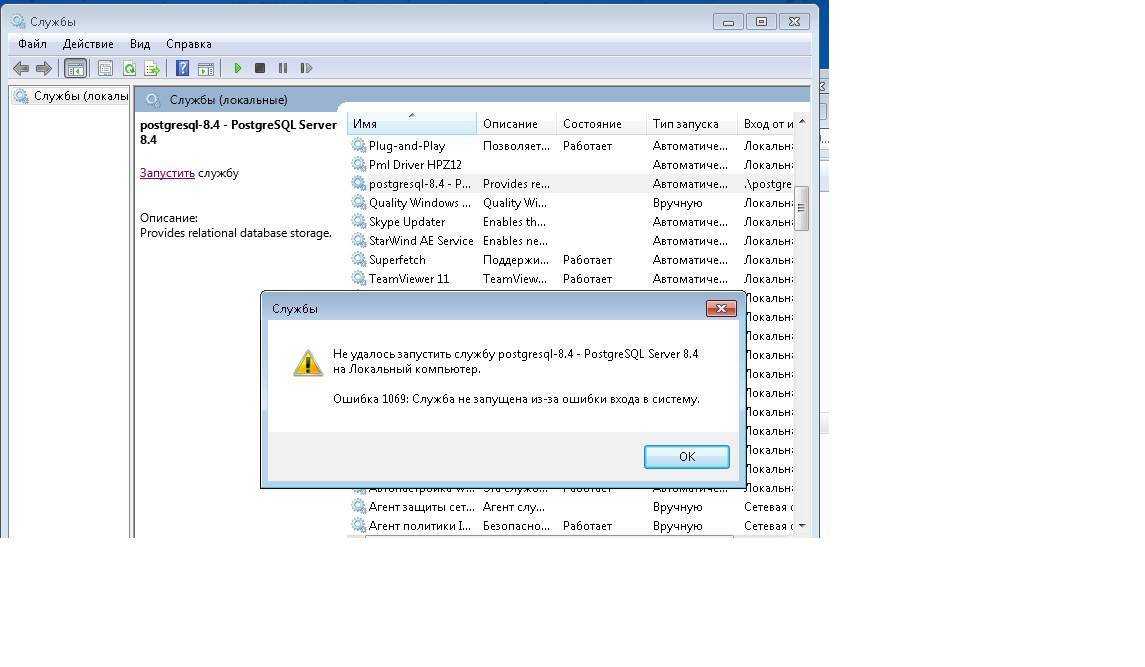Select the TeamViewer 11 service row
1145x667 pixels.
point(572,279)
